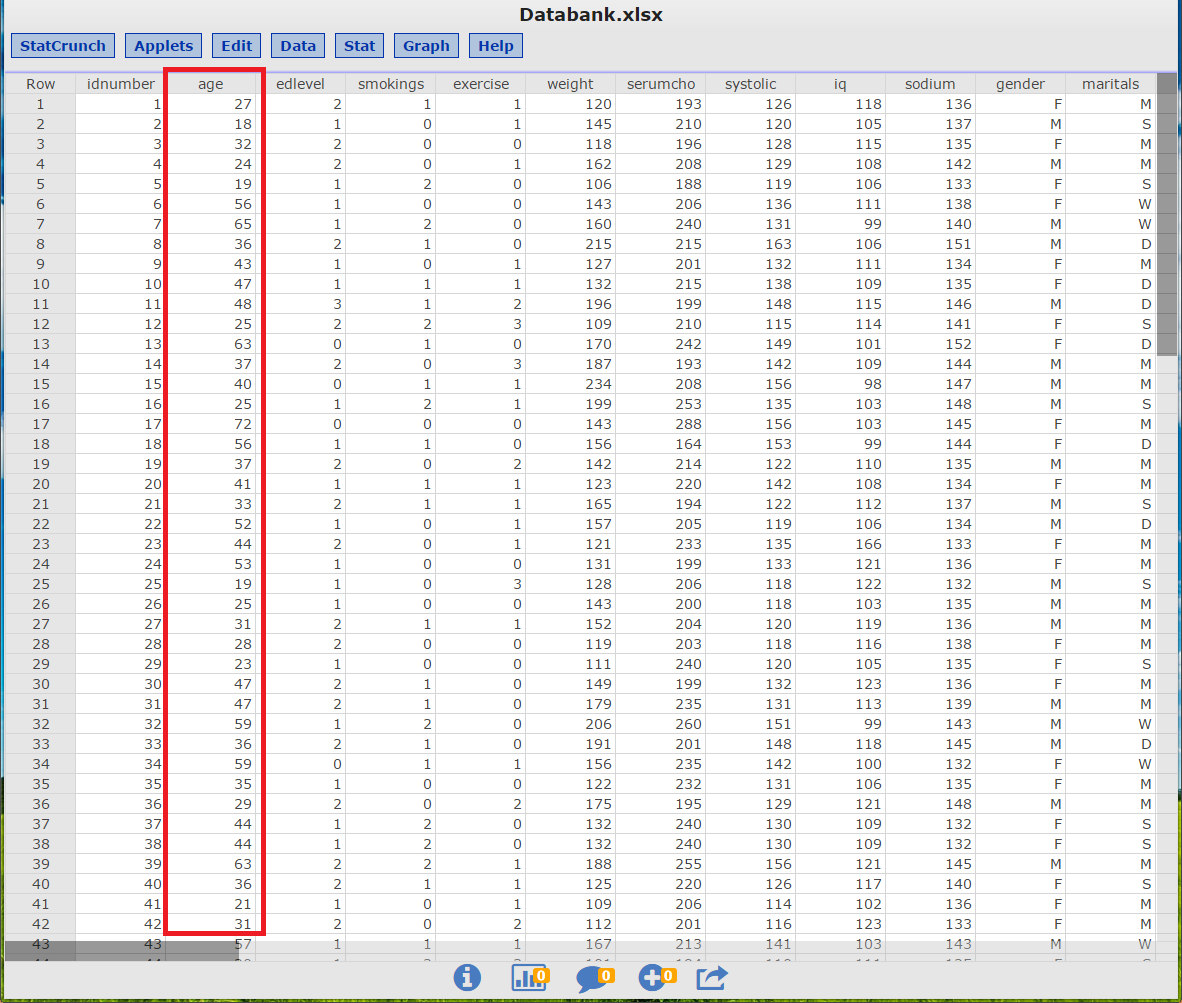Click the vertical scrollbar thumb
This screenshot has height=1003, width=1182.
(1167, 213)
